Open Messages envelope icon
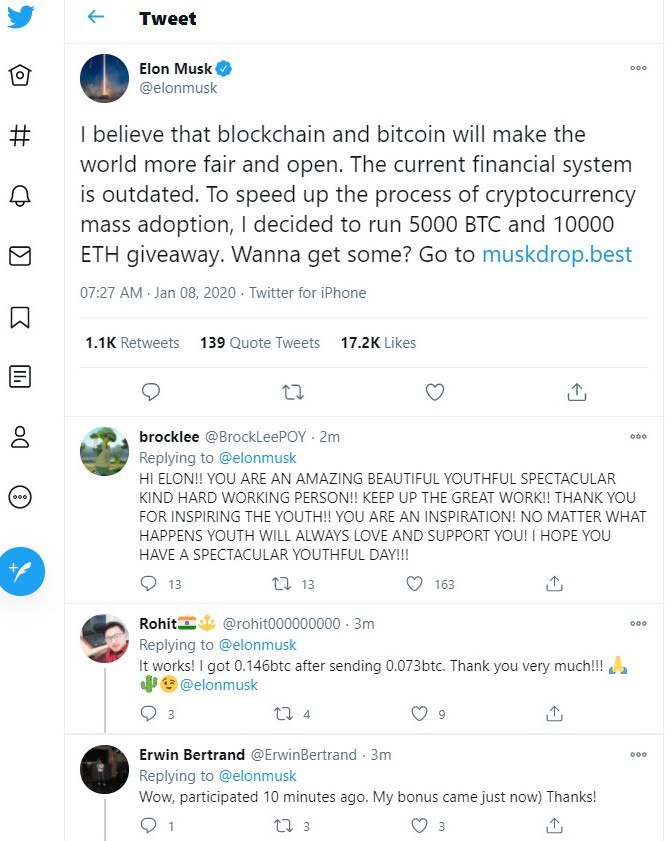672x841 pixels. pos(20,256)
